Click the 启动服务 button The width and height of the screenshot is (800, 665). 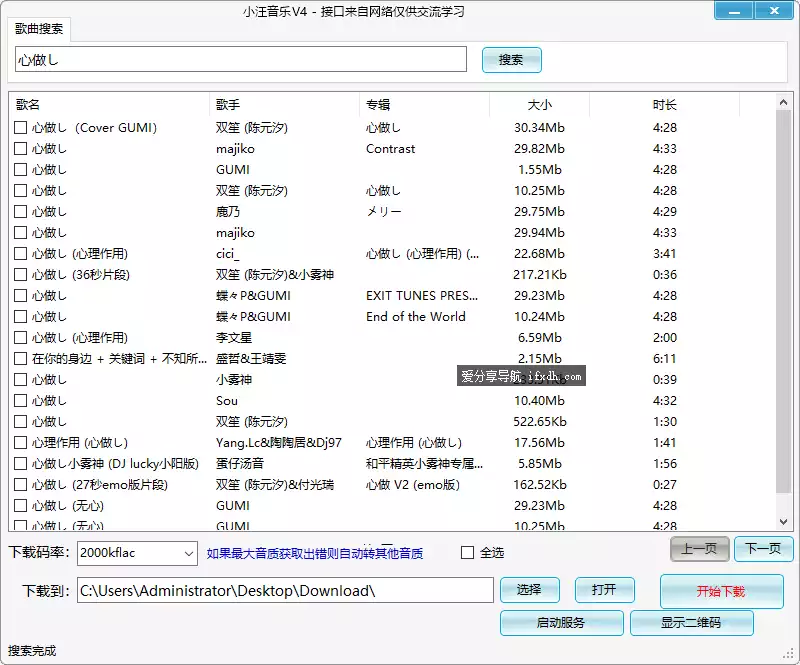(x=561, y=623)
